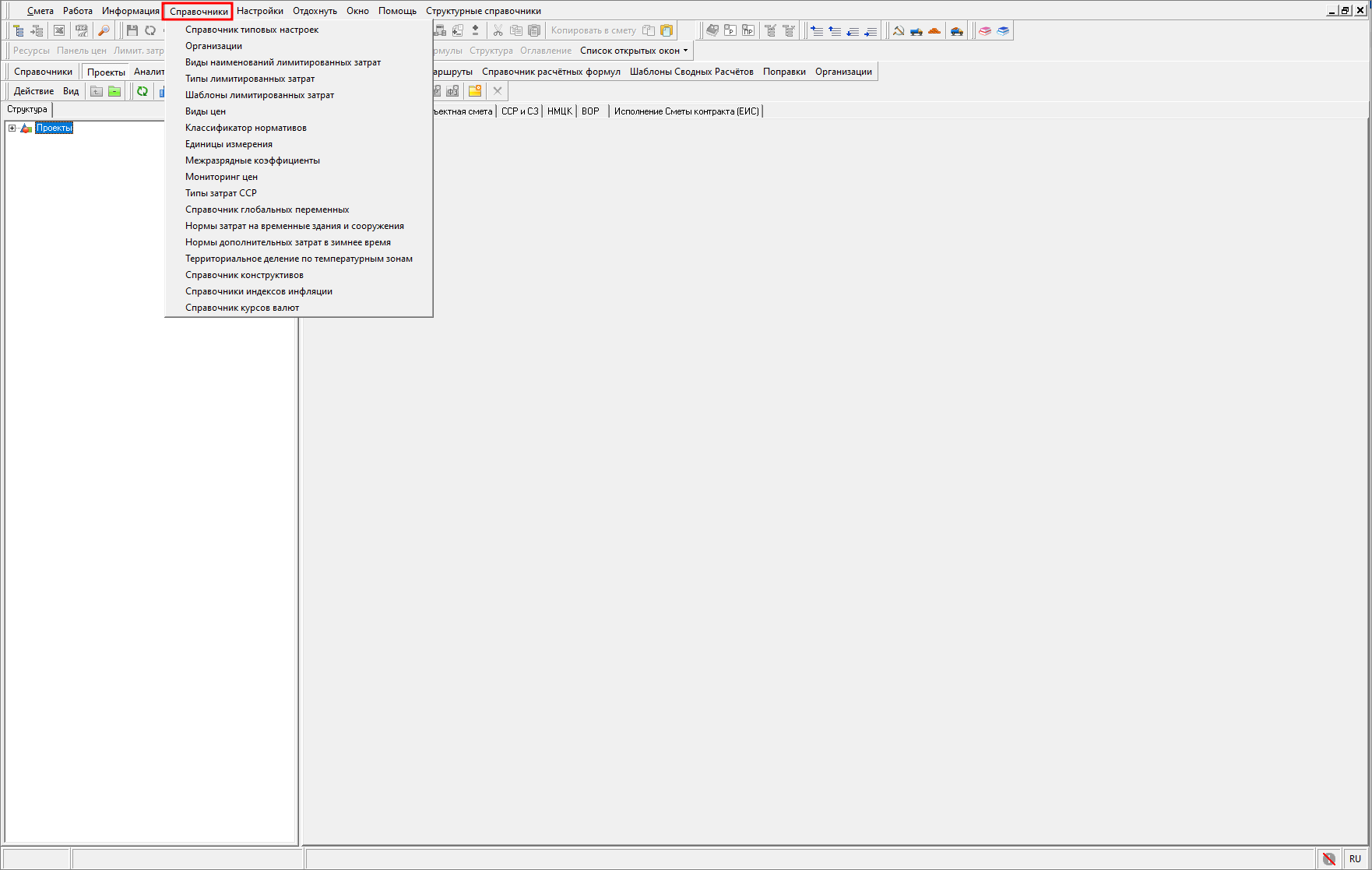Click the pink stacked books icon

(x=985, y=30)
